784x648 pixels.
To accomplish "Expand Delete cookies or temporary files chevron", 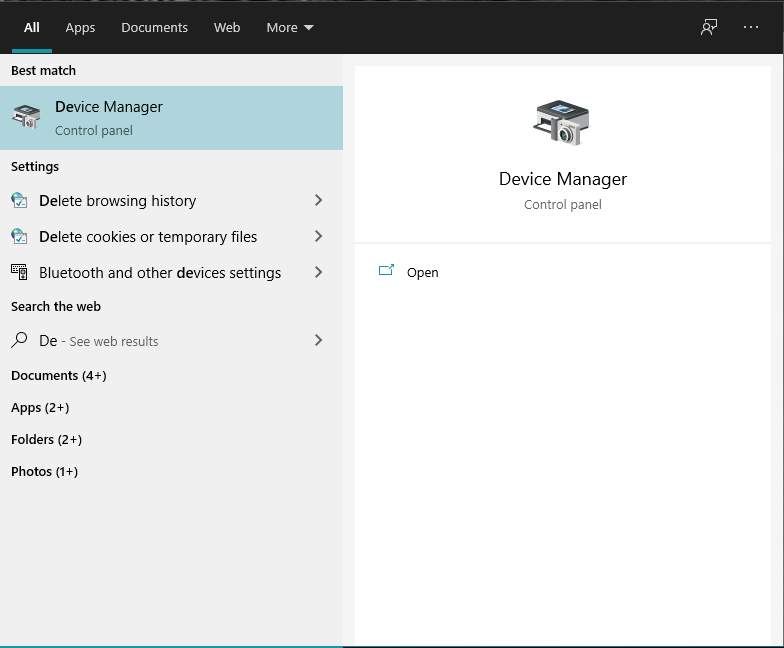I will tap(318, 236).
